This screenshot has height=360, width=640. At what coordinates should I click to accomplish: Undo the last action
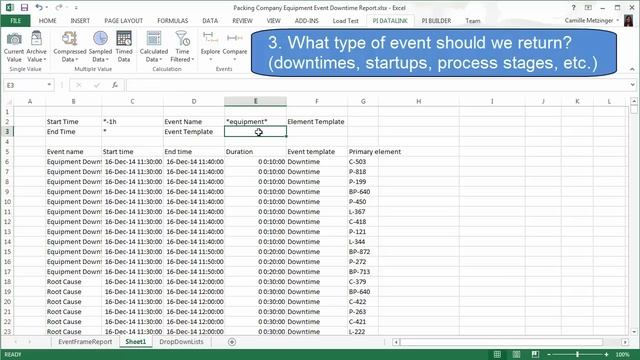click(39, 7)
